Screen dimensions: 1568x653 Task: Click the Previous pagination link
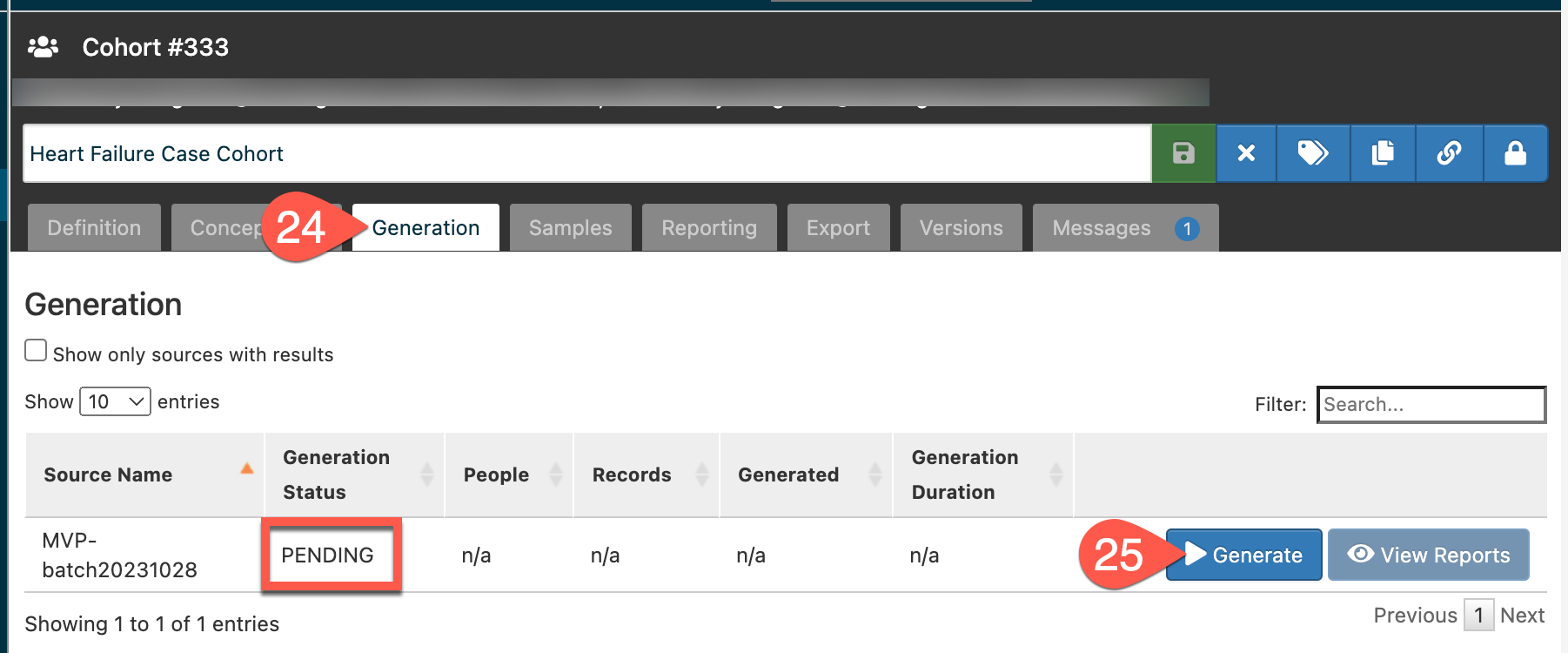pyautogui.click(x=1415, y=616)
